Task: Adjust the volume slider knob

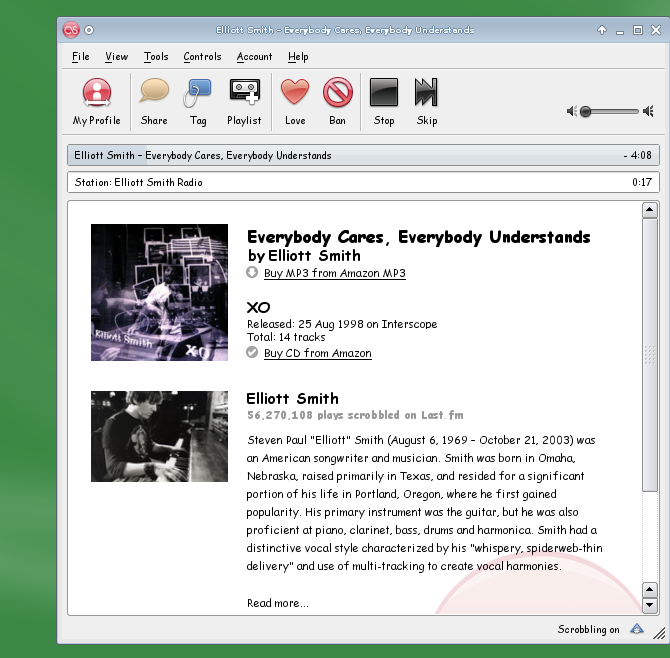Action: pos(585,112)
